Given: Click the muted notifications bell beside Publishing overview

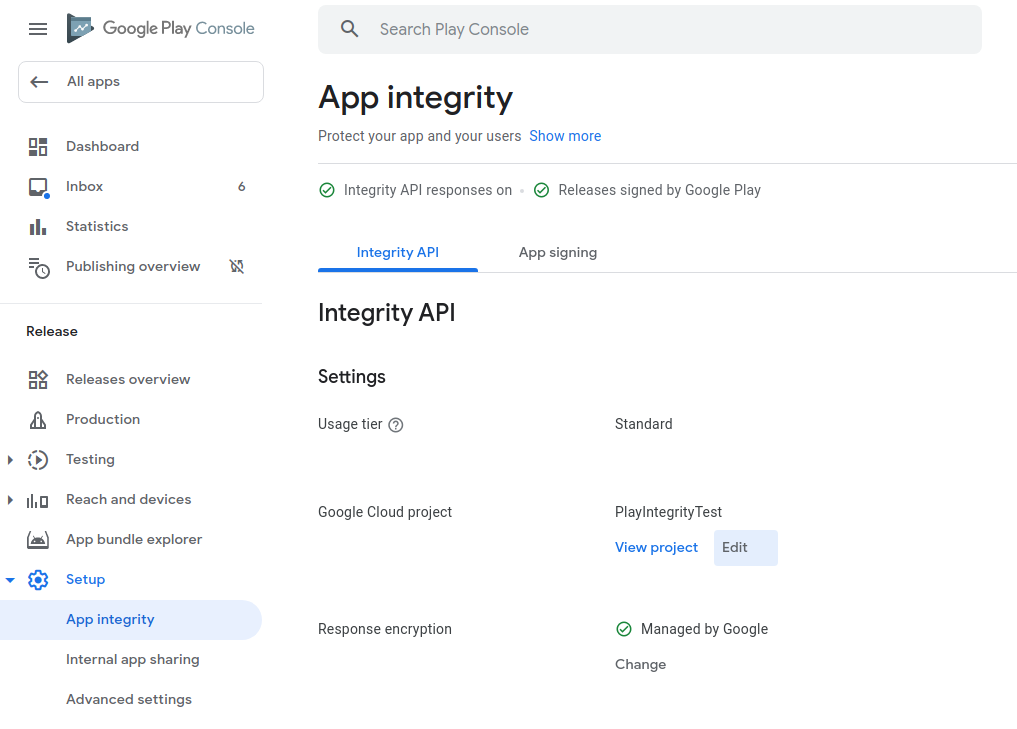Looking at the screenshot, I should point(237,266).
